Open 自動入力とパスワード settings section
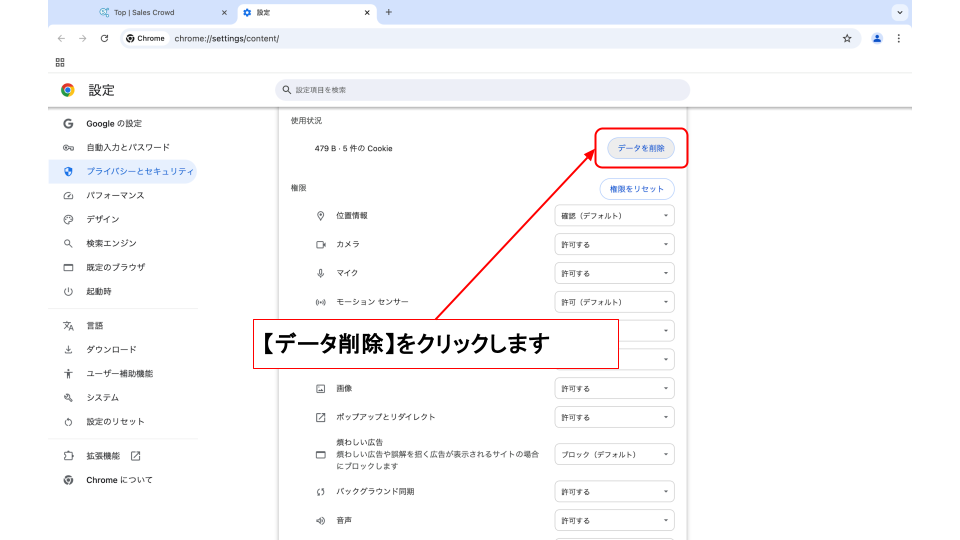This screenshot has height=540, width=960. pyautogui.click(x=127, y=147)
